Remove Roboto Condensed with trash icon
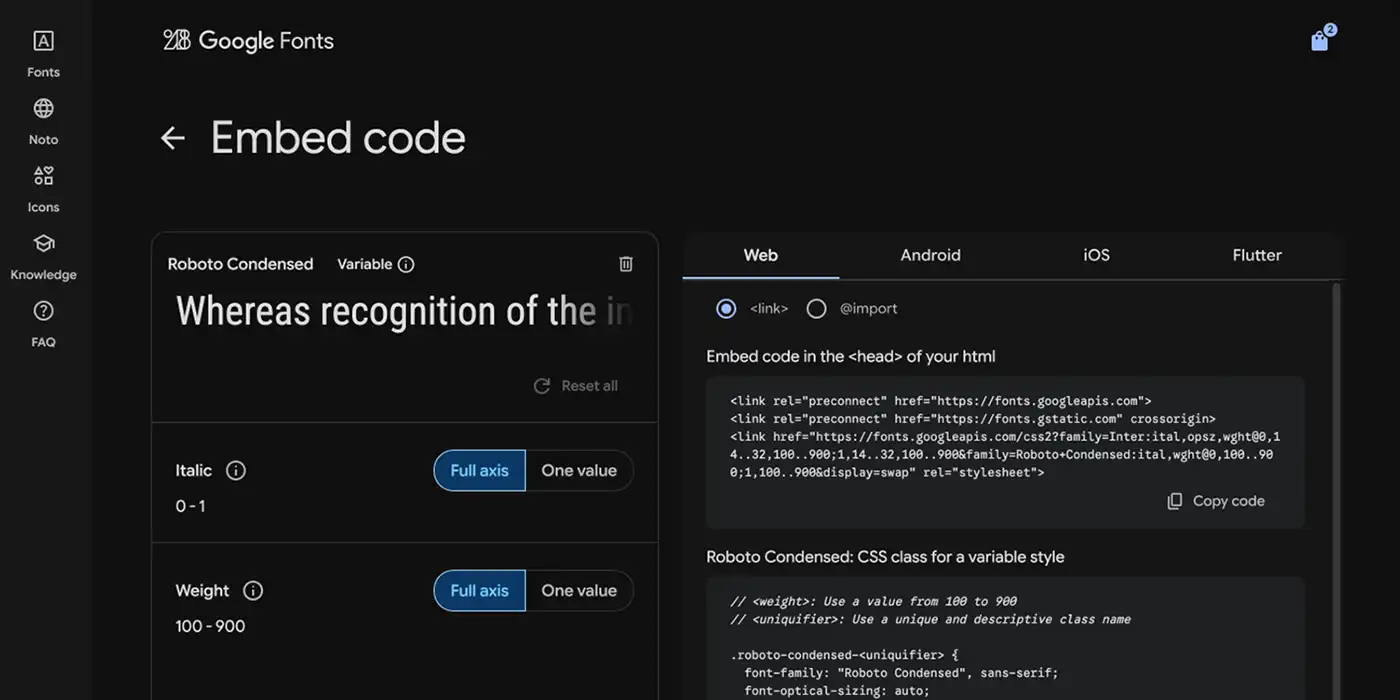Viewport: 1400px width, 700px height. coord(626,264)
